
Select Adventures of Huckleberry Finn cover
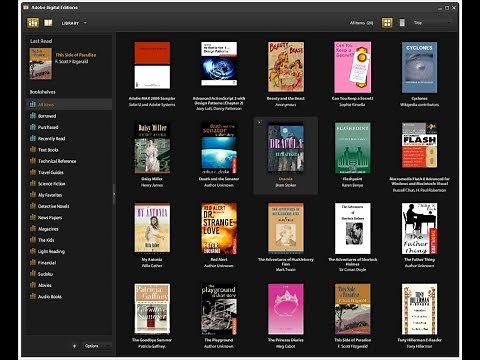(x=286, y=228)
